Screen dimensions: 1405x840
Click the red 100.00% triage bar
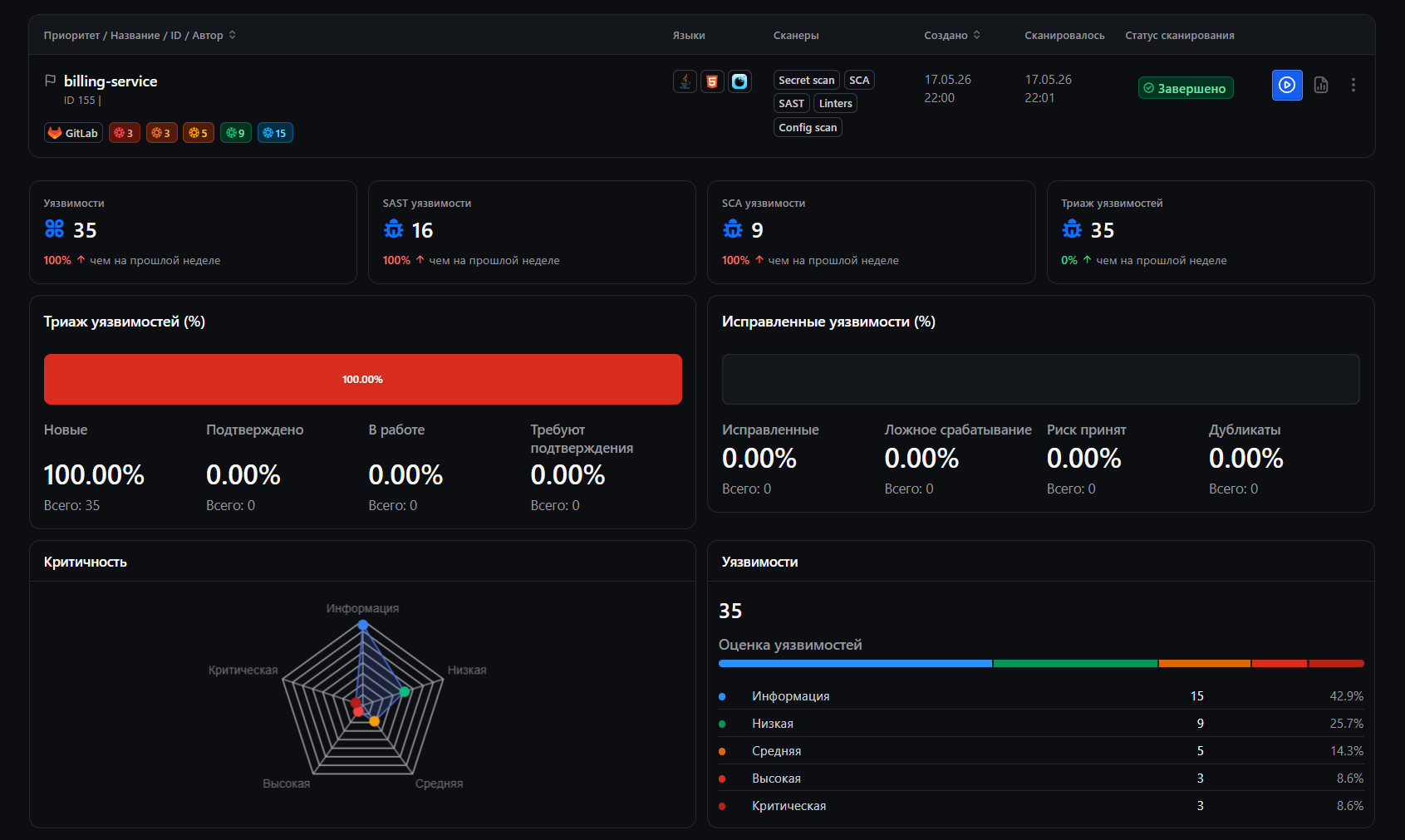pyautogui.click(x=363, y=380)
